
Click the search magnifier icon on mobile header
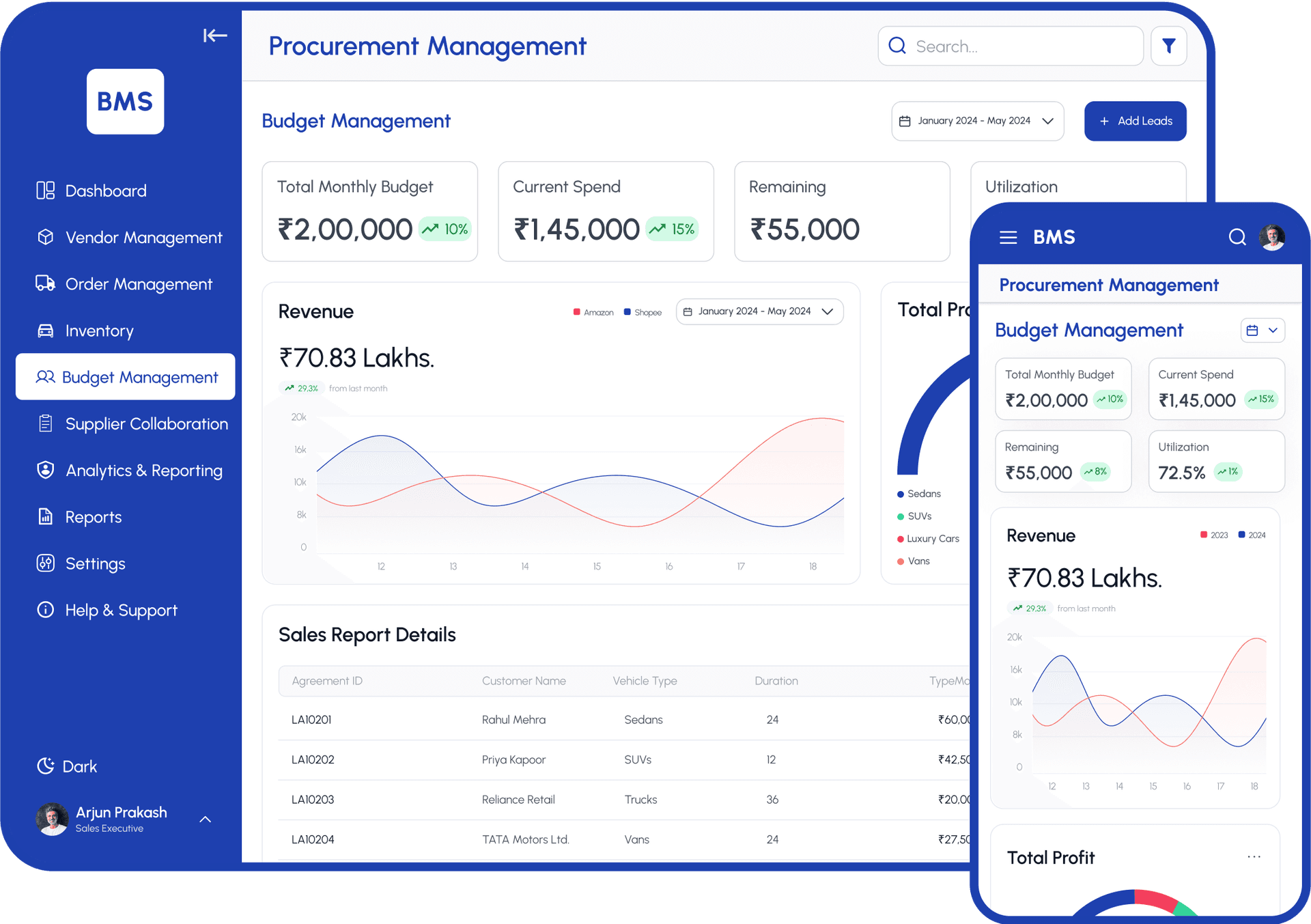[1237, 237]
